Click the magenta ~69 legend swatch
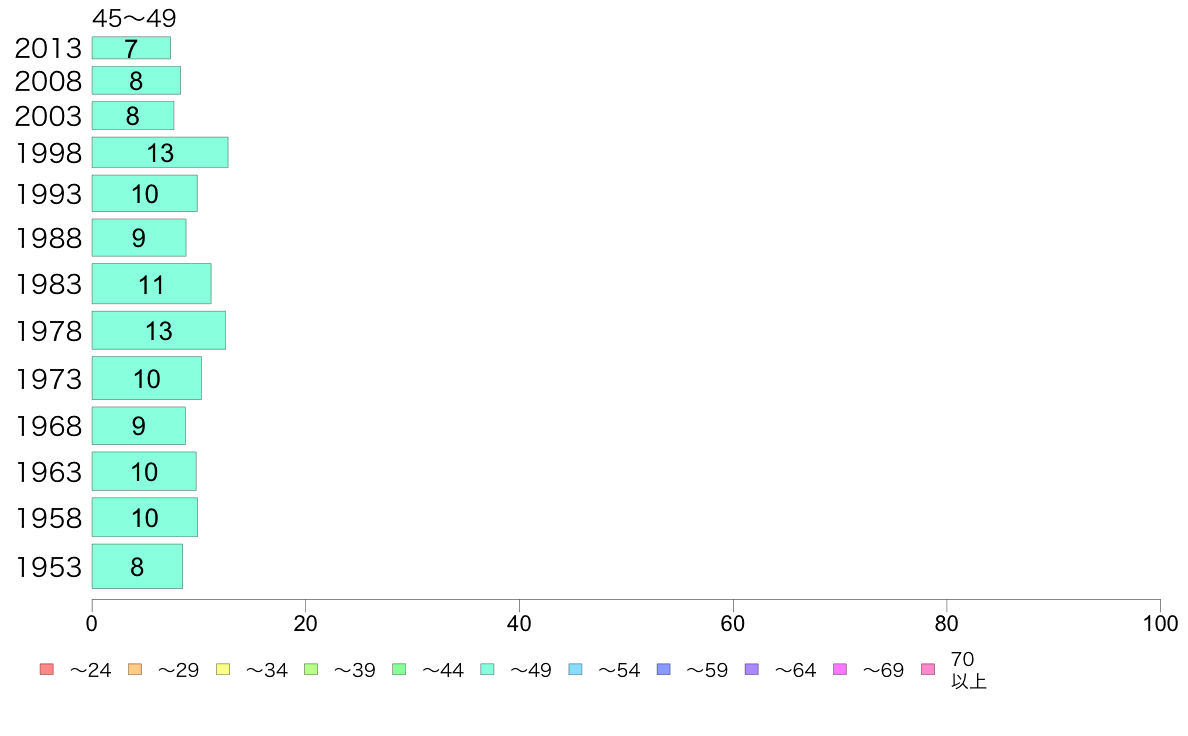 [x=839, y=669]
